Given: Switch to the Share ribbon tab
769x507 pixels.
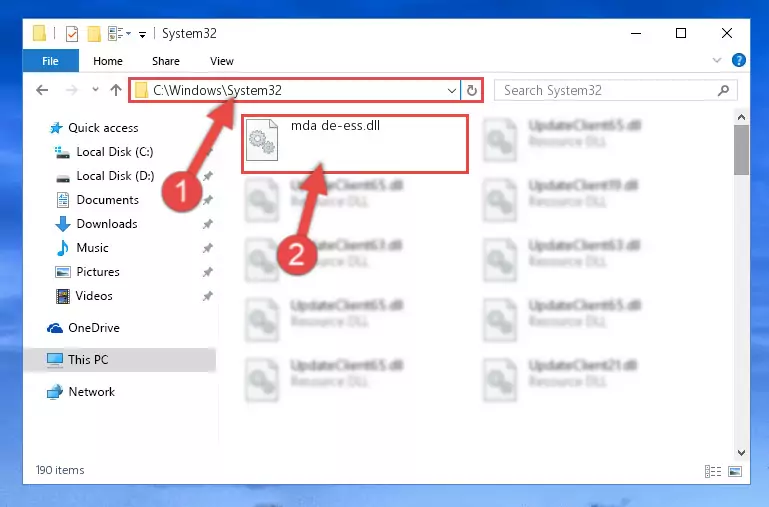Looking at the screenshot, I should 166,61.
